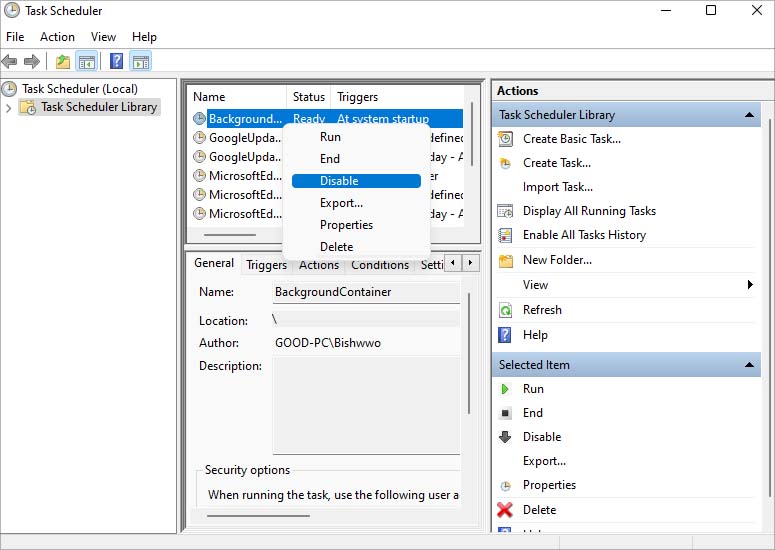Collapse the Selected Item section
Viewport: 775px width, 550px height.
point(751,366)
